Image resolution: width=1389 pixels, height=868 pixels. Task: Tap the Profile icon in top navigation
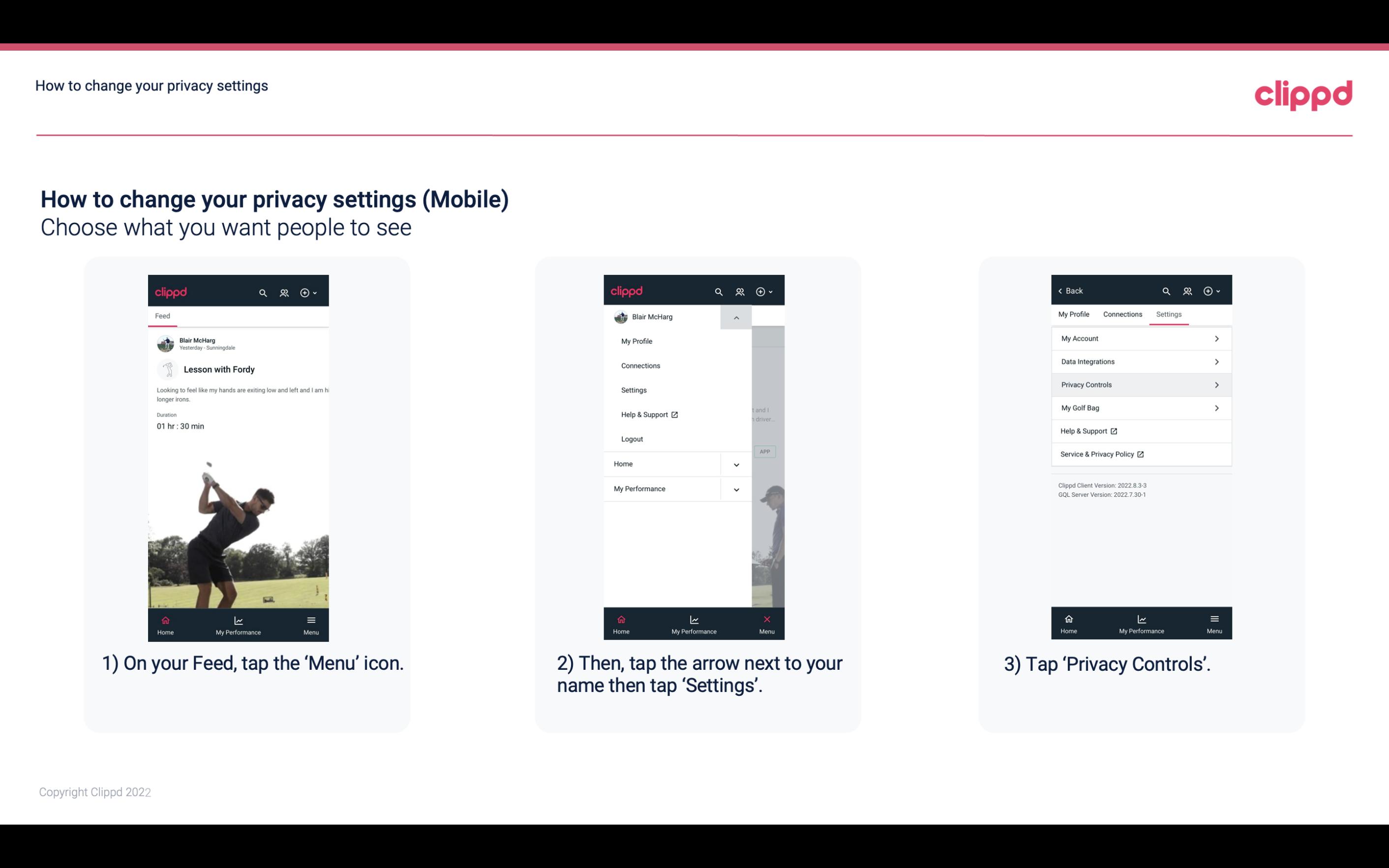tap(285, 291)
